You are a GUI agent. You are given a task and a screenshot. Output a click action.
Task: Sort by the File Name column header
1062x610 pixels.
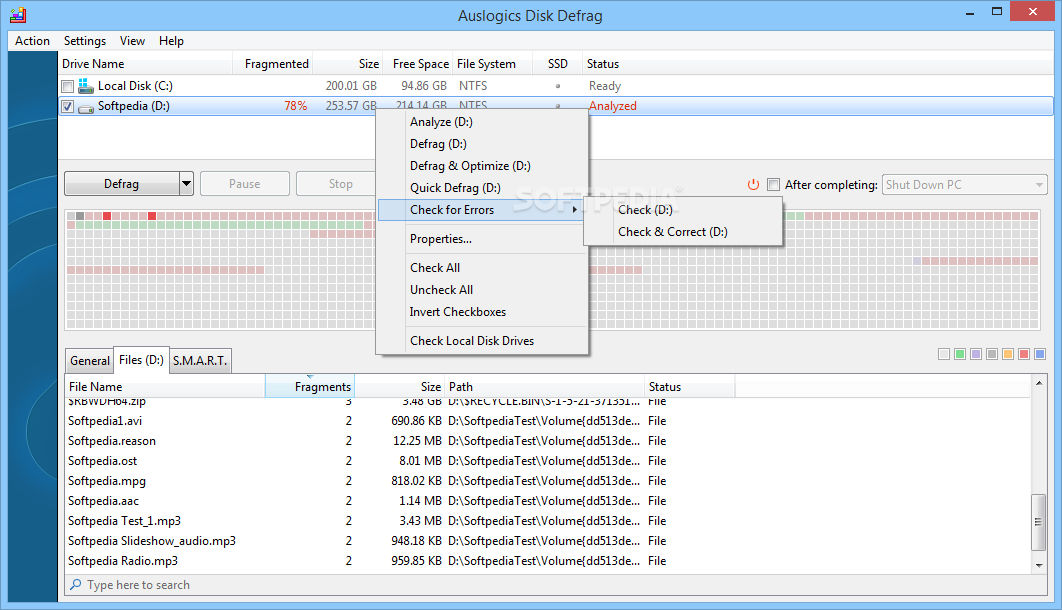(x=165, y=387)
